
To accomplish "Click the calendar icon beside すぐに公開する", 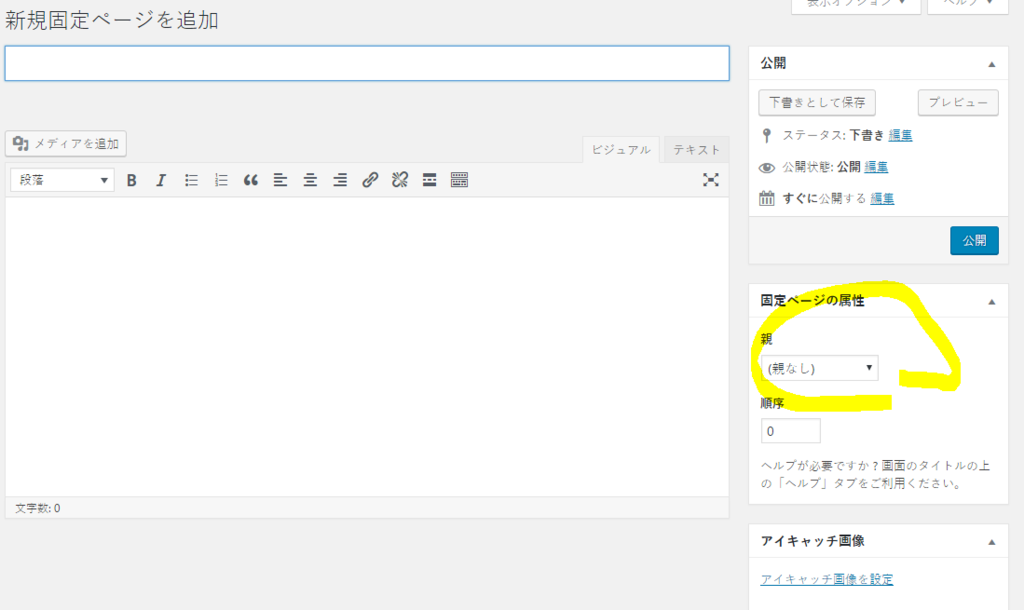I will [767, 198].
